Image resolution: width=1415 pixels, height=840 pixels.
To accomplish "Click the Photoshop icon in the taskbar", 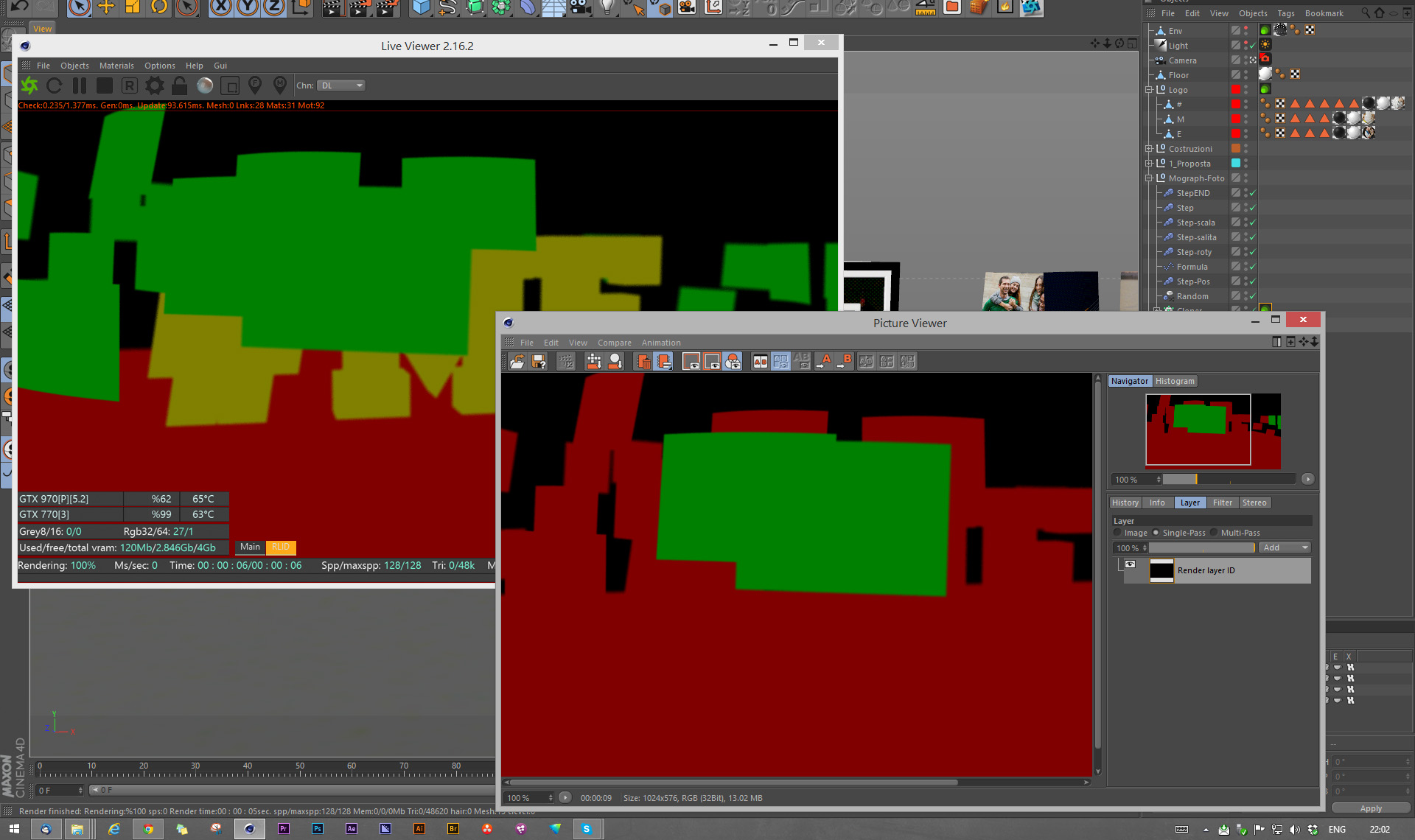I will pyautogui.click(x=318, y=829).
